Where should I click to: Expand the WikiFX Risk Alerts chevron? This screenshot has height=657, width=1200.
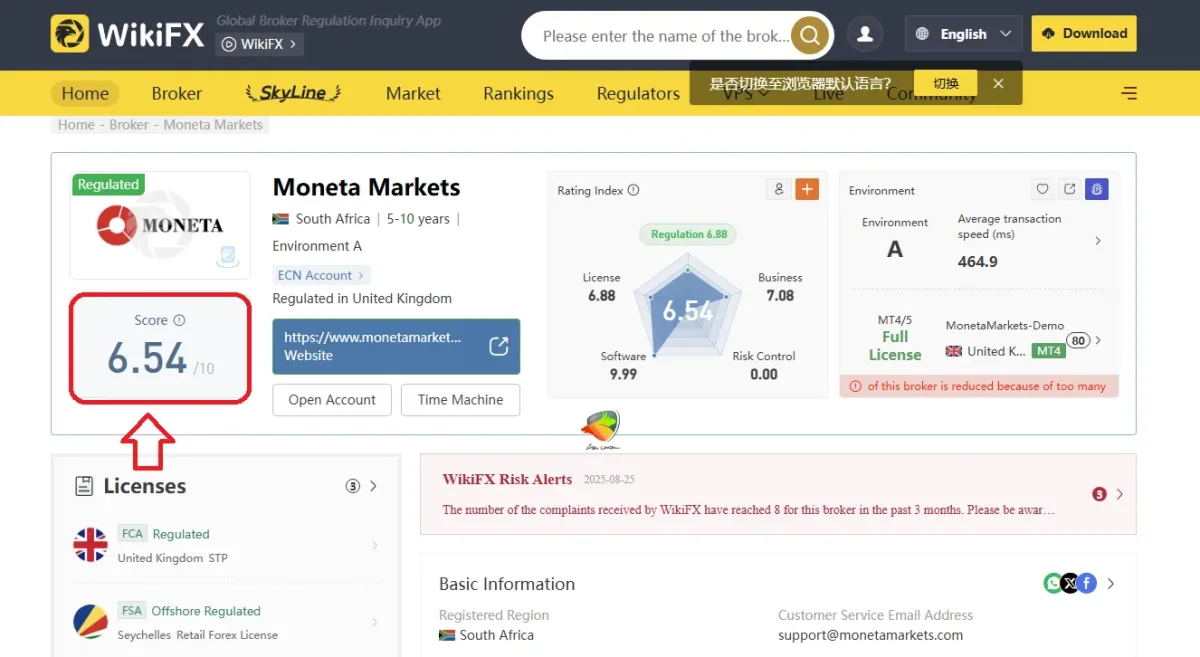[x=1119, y=494]
